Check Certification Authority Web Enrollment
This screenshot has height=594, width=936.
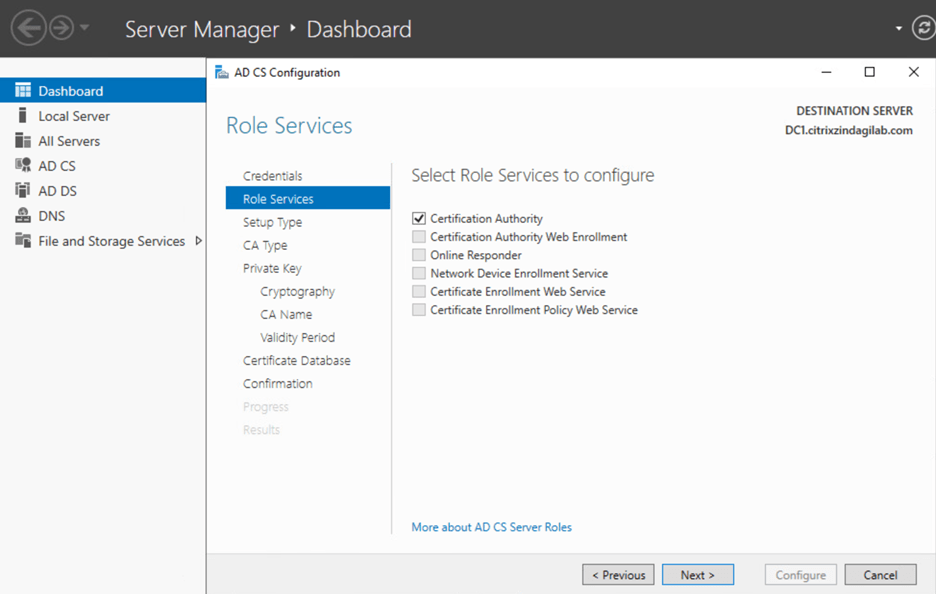click(419, 236)
